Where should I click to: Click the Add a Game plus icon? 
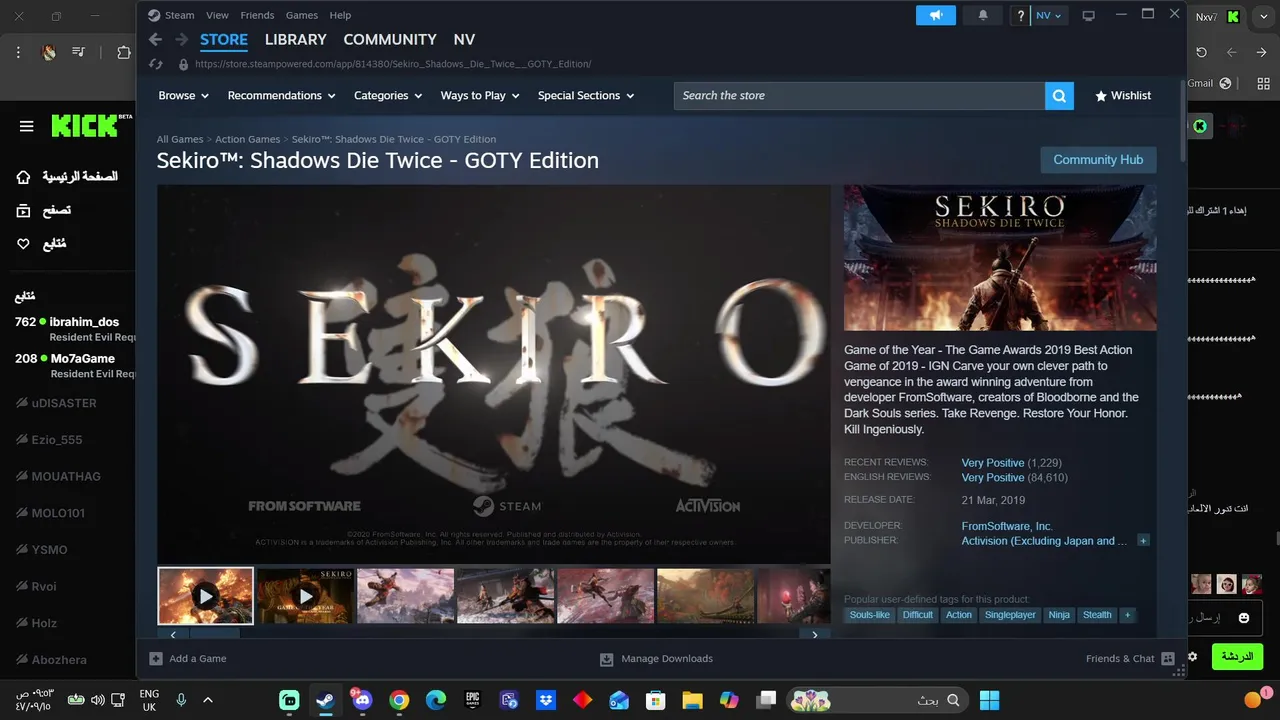(156, 659)
